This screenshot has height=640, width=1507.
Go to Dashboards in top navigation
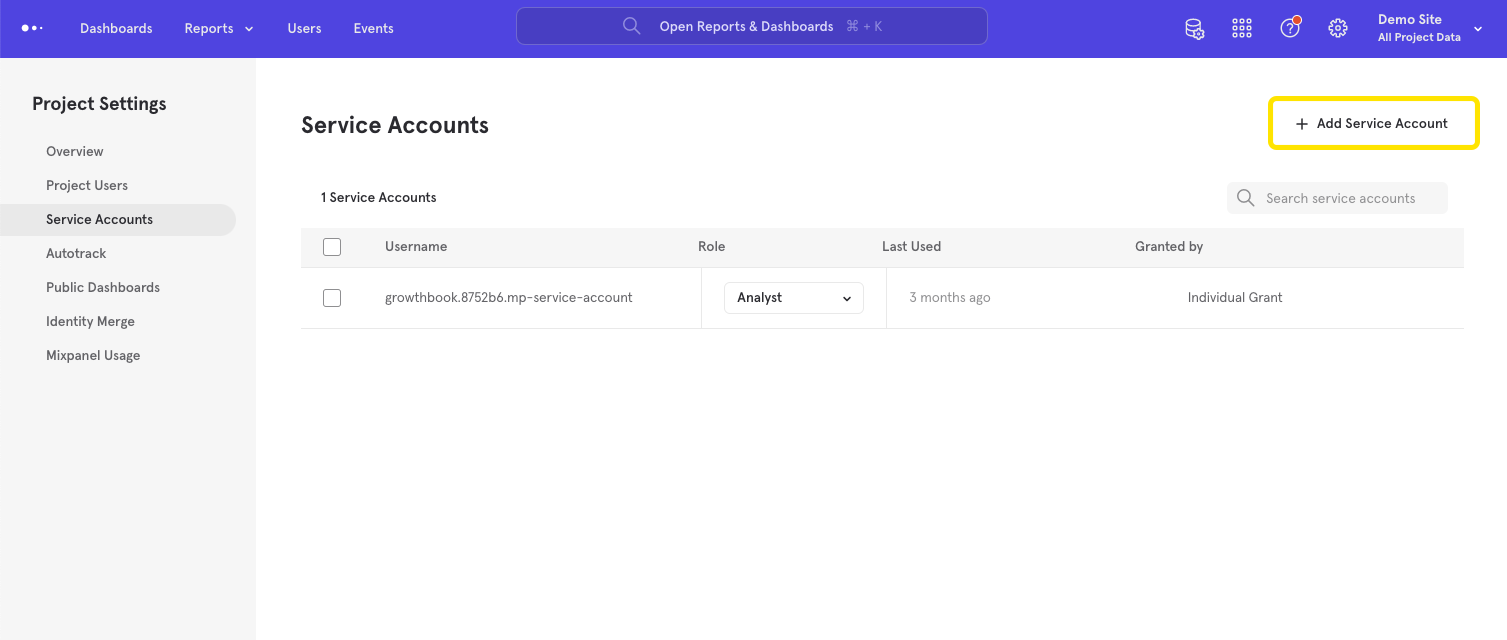tap(116, 28)
